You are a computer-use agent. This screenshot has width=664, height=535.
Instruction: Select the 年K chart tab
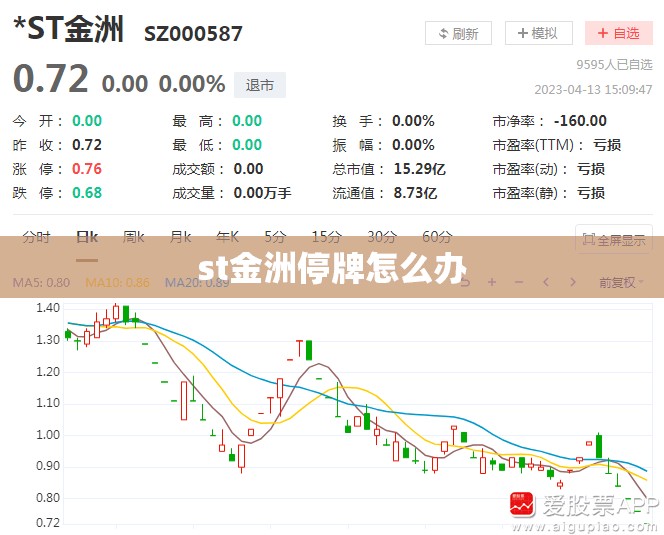pos(227,237)
